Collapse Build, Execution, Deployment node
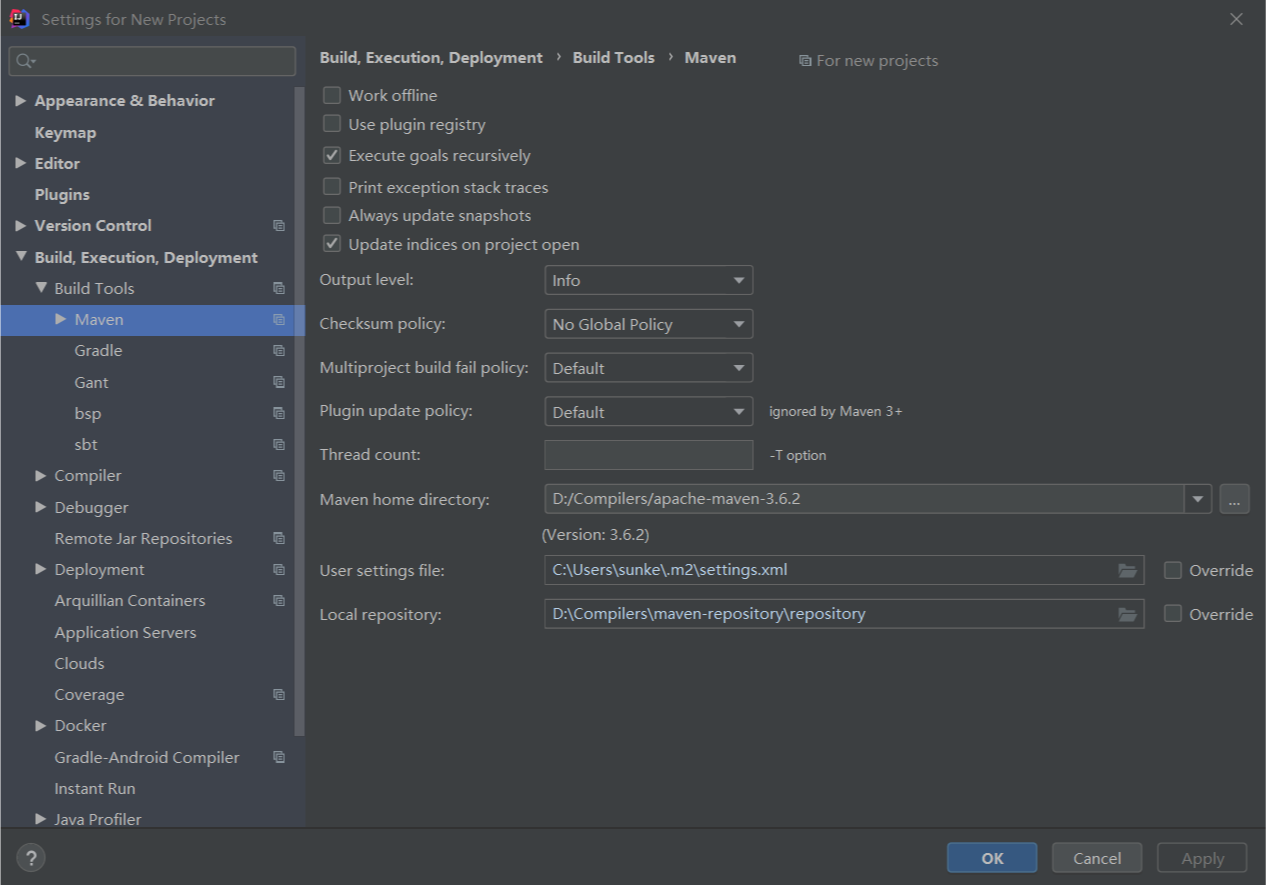This screenshot has height=885, width=1266. (x=20, y=257)
